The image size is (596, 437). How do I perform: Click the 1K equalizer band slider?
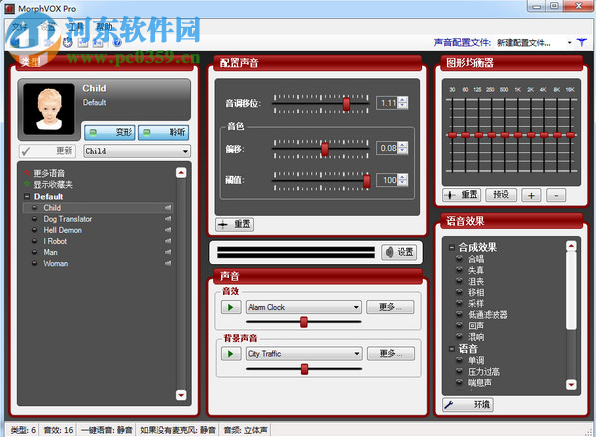[518, 135]
